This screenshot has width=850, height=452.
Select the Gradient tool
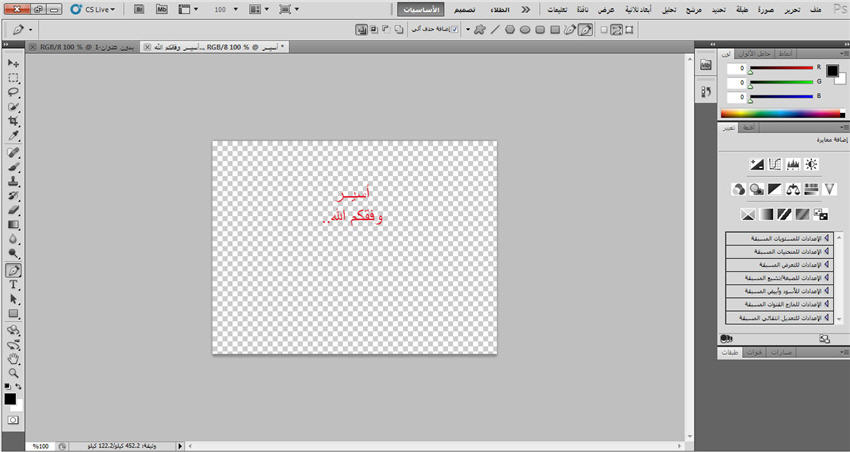[x=13, y=225]
